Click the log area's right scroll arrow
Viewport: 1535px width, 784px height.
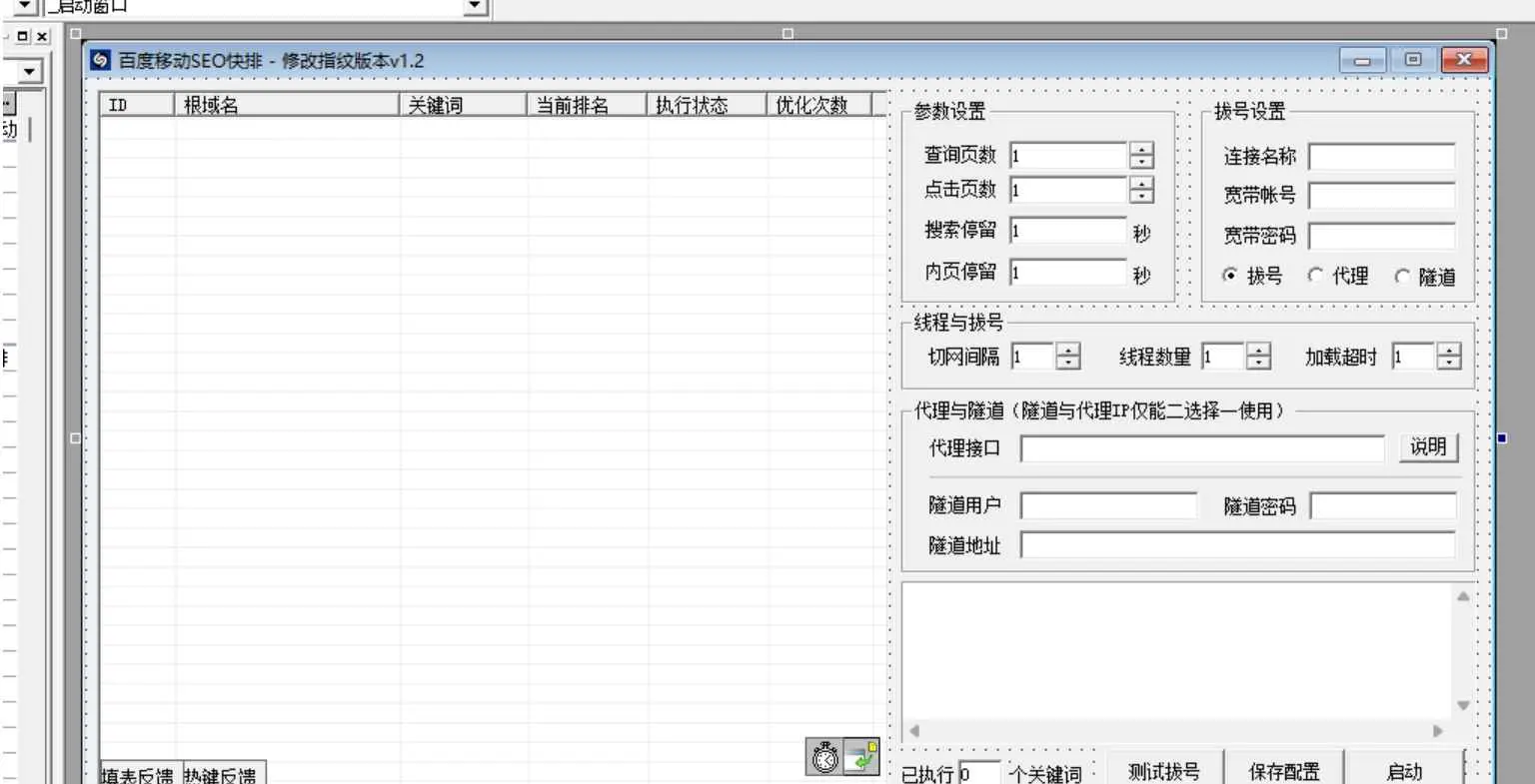pyautogui.click(x=1439, y=730)
